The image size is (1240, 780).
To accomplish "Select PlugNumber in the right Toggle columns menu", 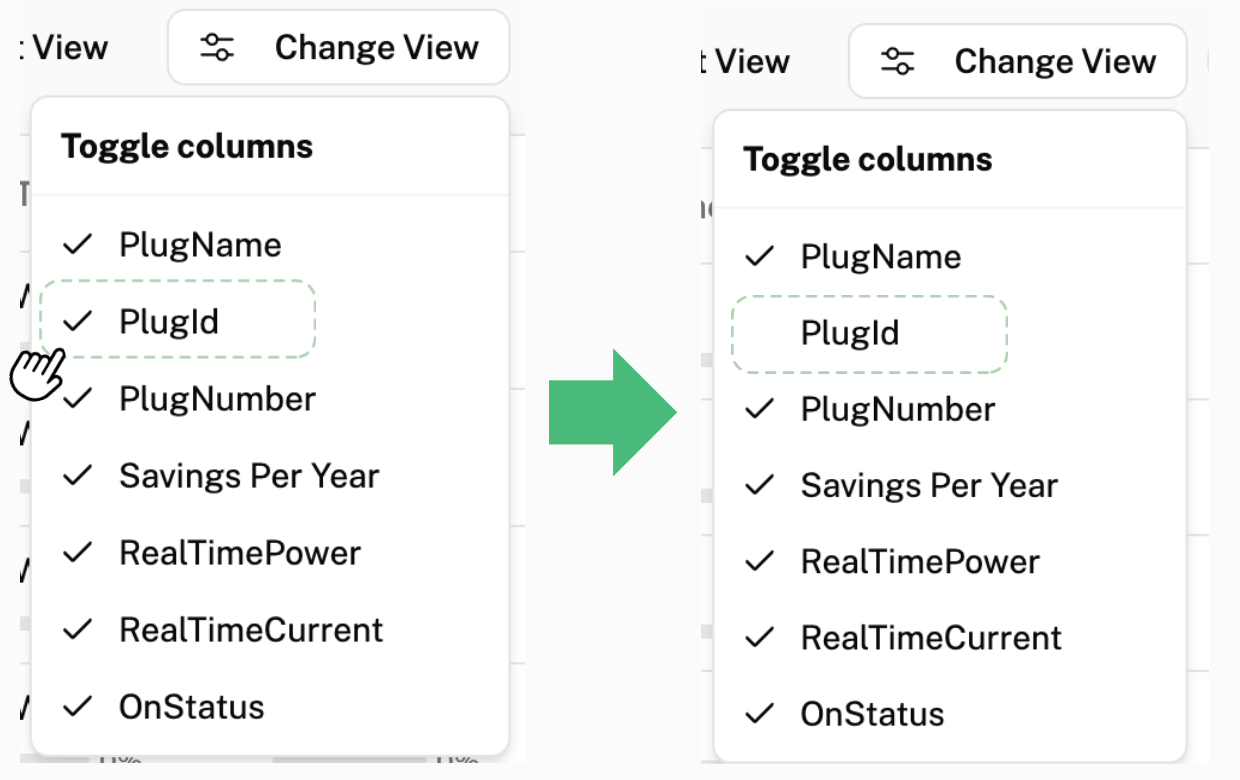I will (897, 410).
